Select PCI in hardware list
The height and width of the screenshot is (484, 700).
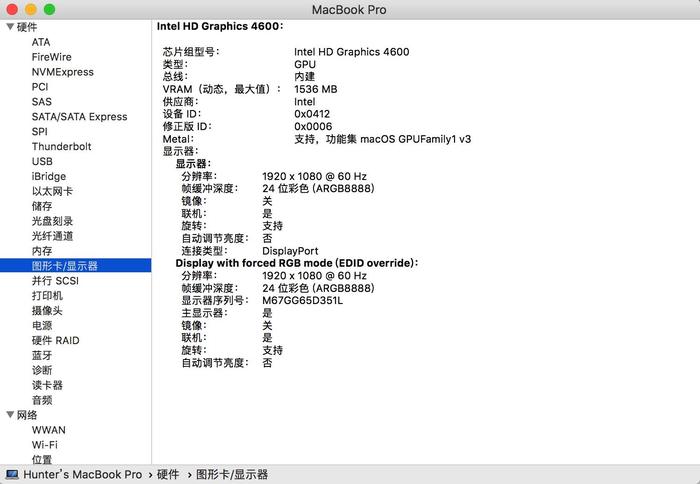coord(40,87)
